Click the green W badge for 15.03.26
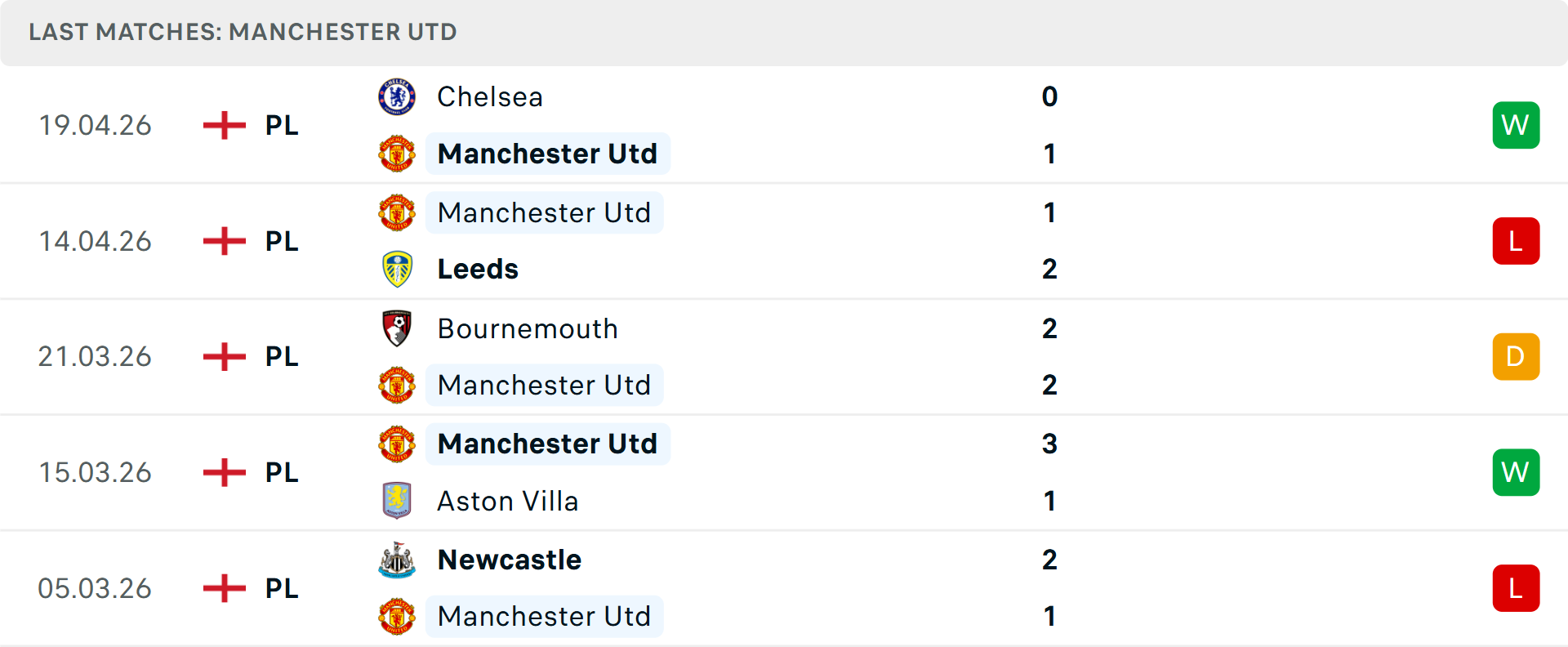 pyautogui.click(x=1516, y=472)
